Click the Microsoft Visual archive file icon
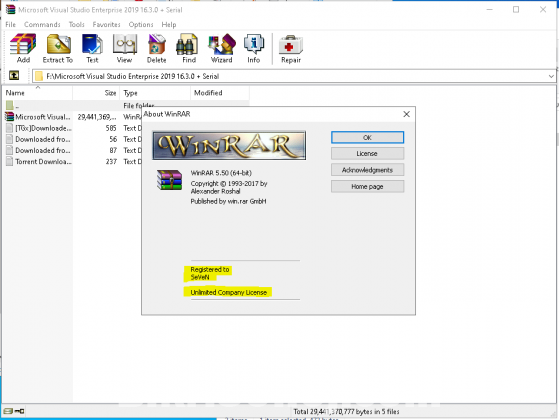 point(9,117)
